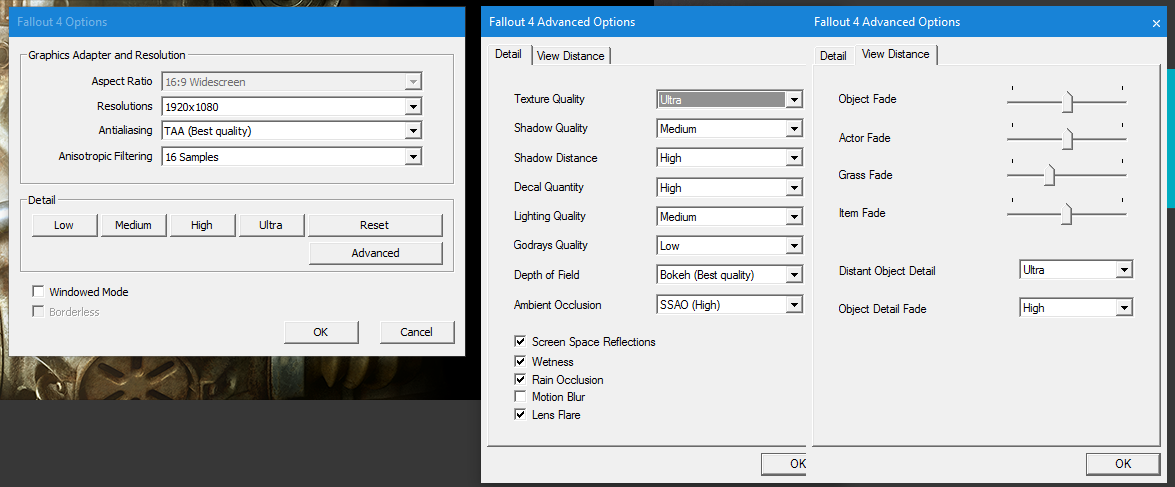Click the disabled Borderless checkbox
The height and width of the screenshot is (487, 1175).
[x=37, y=312]
